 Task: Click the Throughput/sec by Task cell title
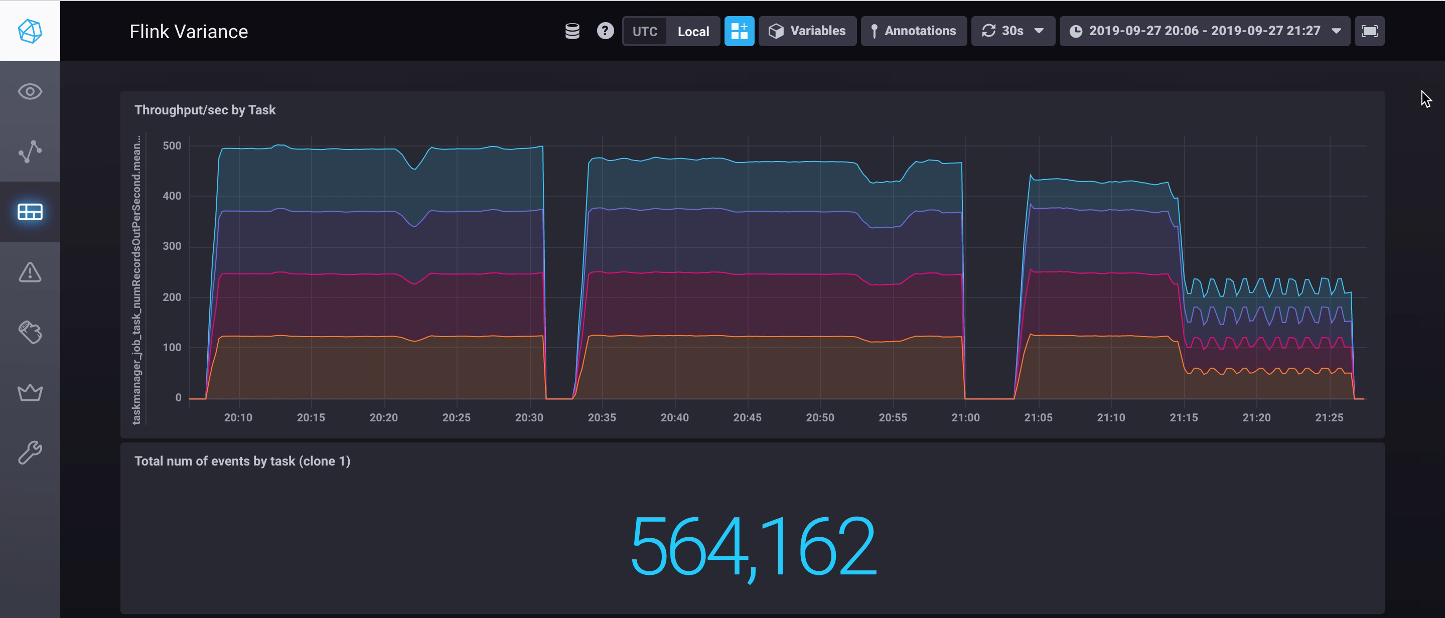tap(205, 110)
